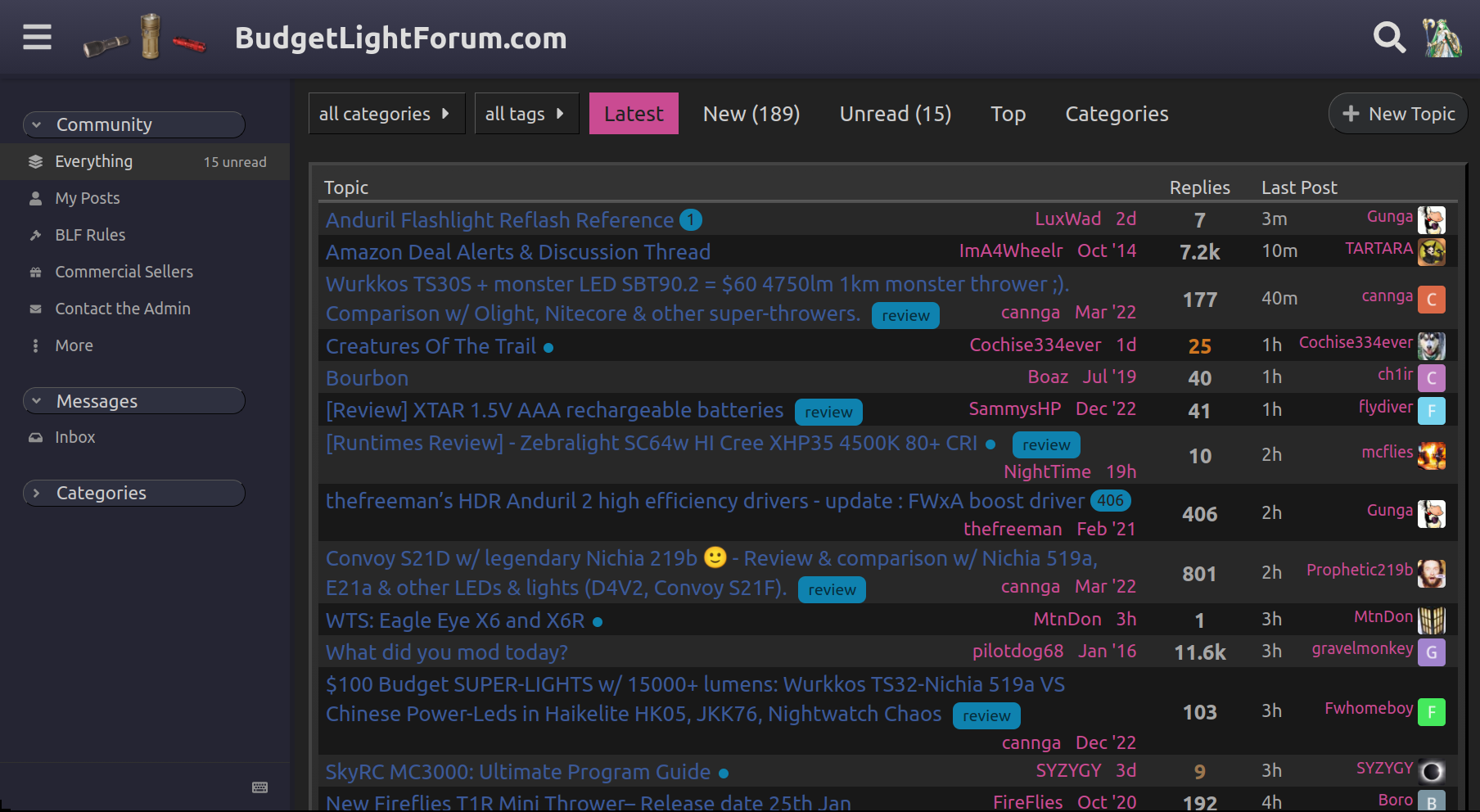Viewport: 1480px width, 812px height.
Task: Sort by the Last Post column header
Action: 1299,187
